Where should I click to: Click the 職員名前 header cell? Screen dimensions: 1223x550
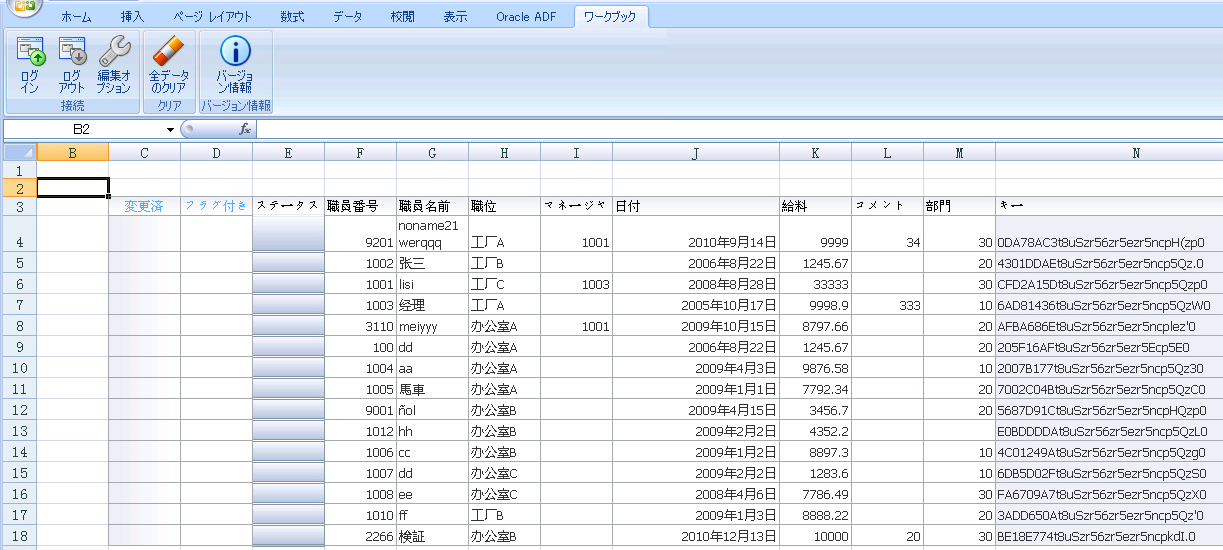(433, 206)
